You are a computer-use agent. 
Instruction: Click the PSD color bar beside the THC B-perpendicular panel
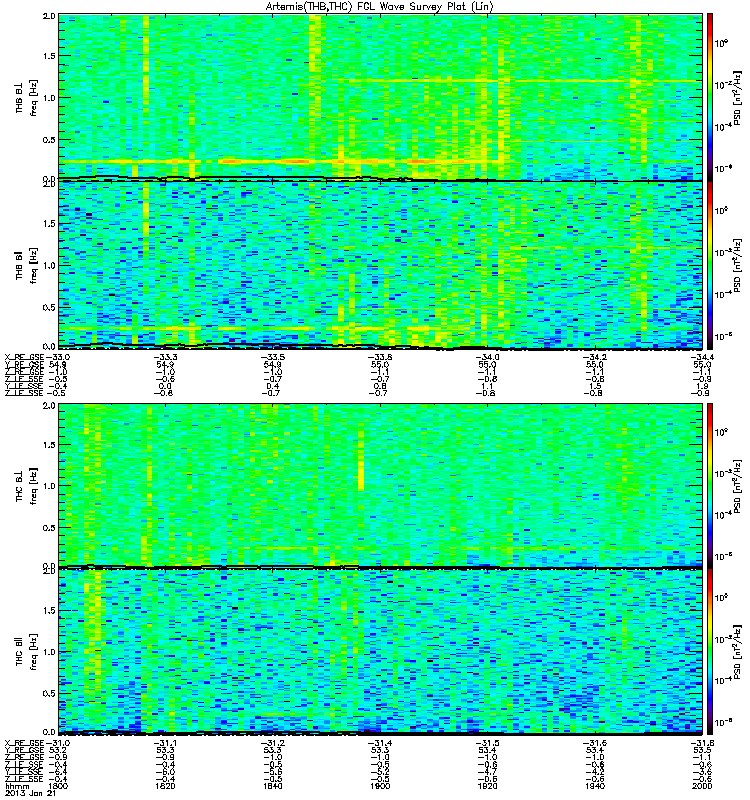tap(710, 486)
